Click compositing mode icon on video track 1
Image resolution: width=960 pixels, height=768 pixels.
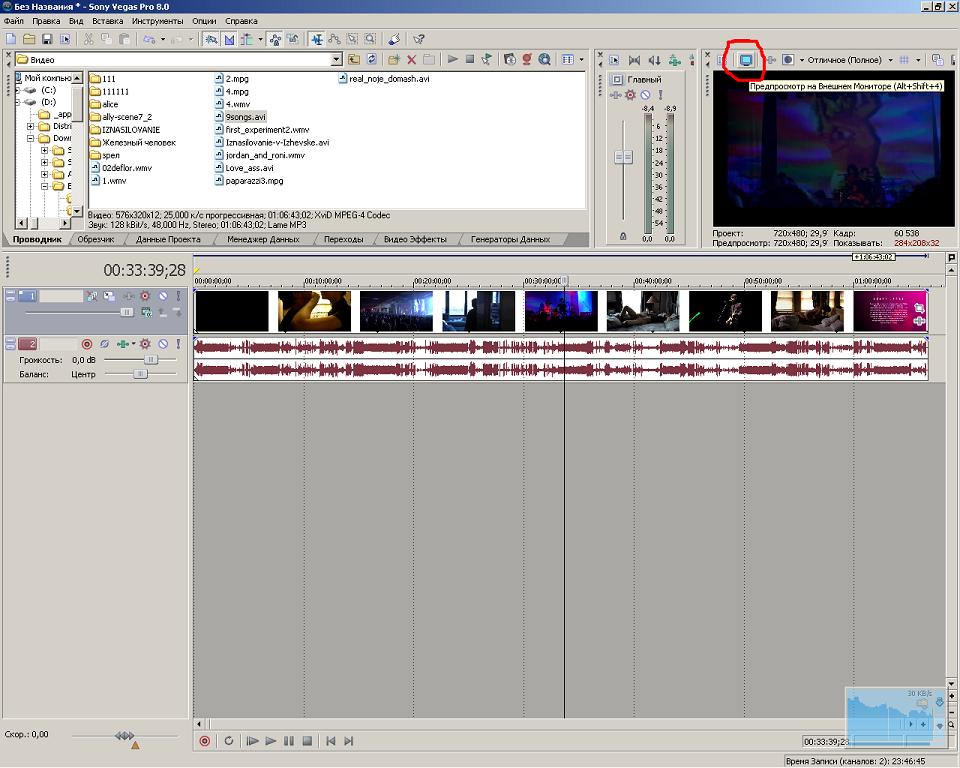point(146,312)
